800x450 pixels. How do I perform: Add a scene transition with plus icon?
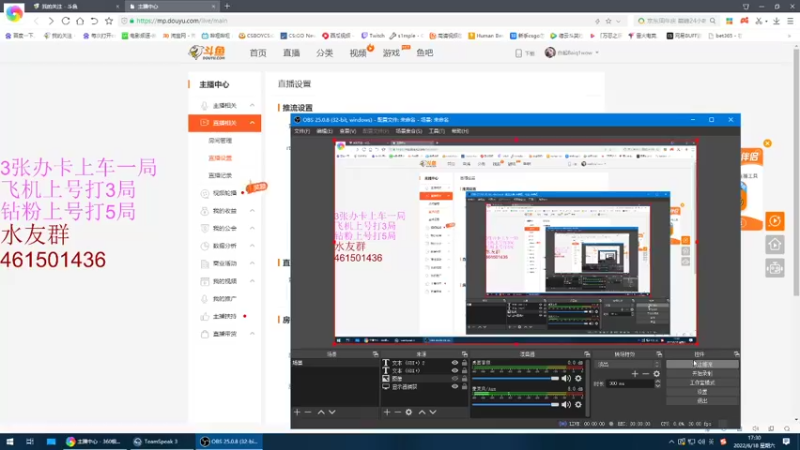pos(635,374)
